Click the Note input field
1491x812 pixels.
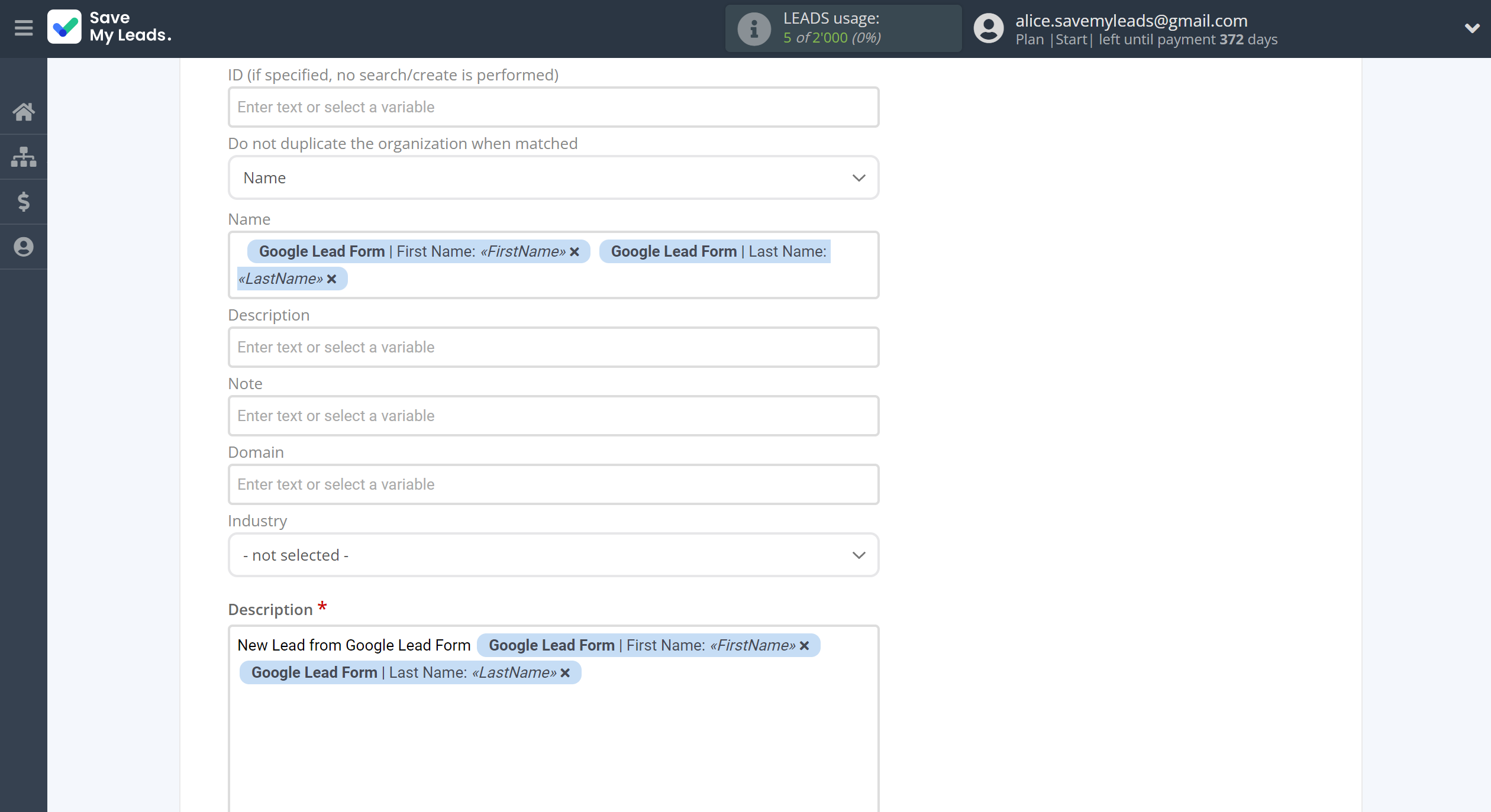pyautogui.click(x=553, y=416)
